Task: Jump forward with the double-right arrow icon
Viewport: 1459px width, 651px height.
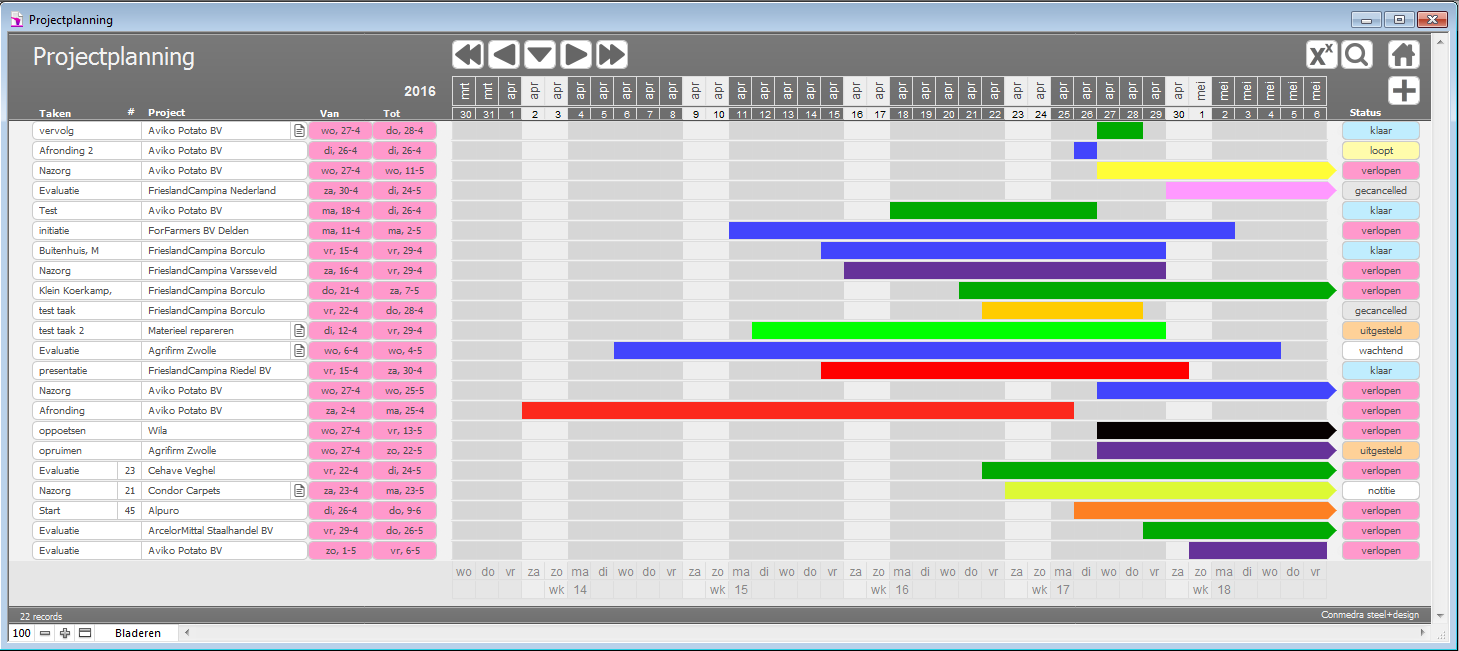Action: 612,55
